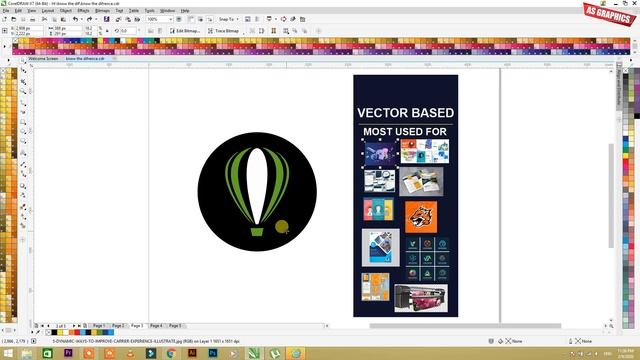Viewport: 640px width, 360px height.
Task: Click the Windows Start button
Action: 8,353
